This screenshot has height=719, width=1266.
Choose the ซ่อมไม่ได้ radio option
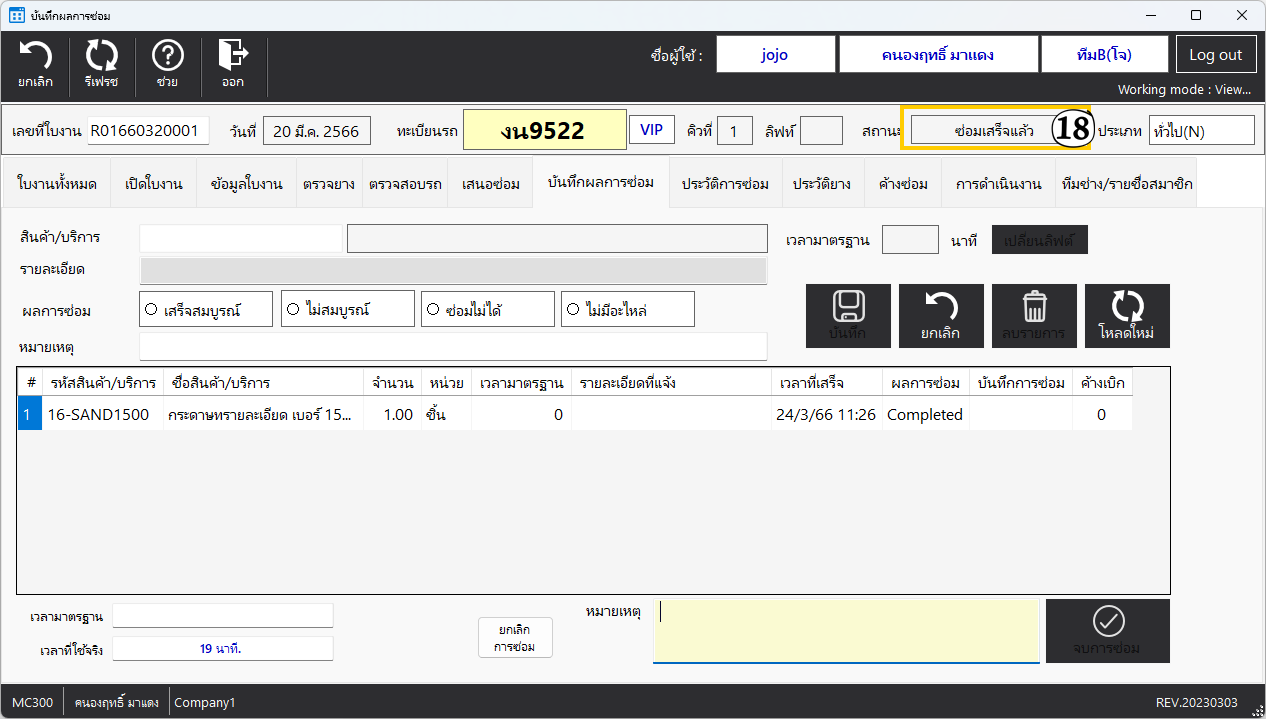pos(432,310)
